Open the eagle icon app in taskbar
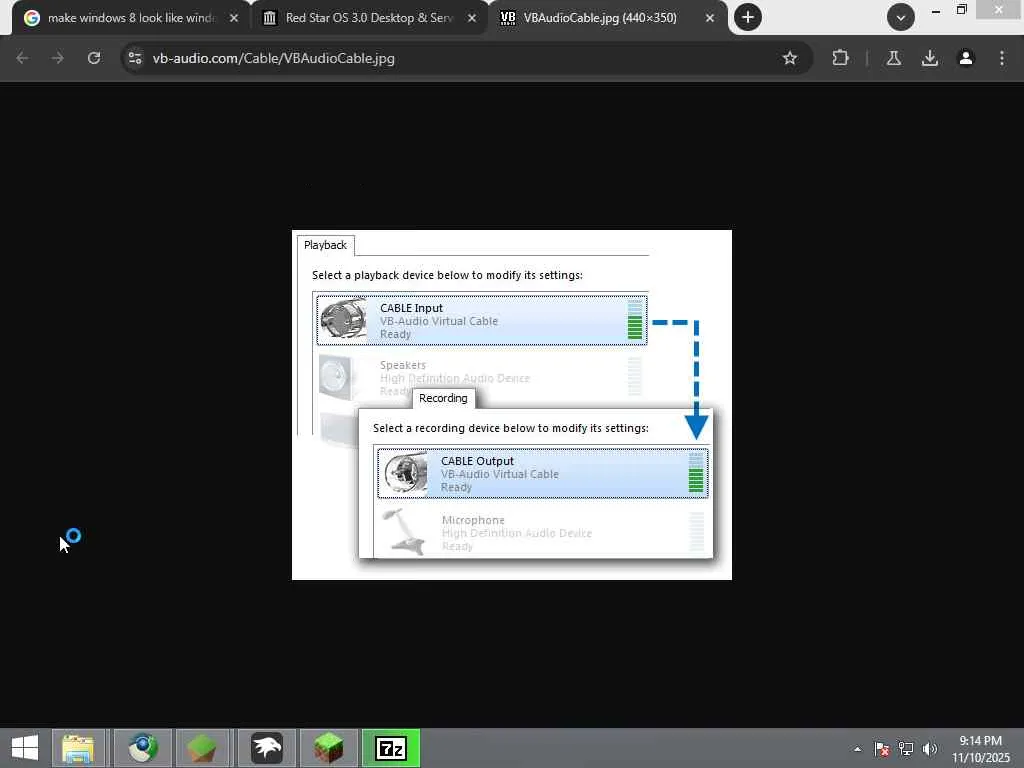 coord(266,748)
